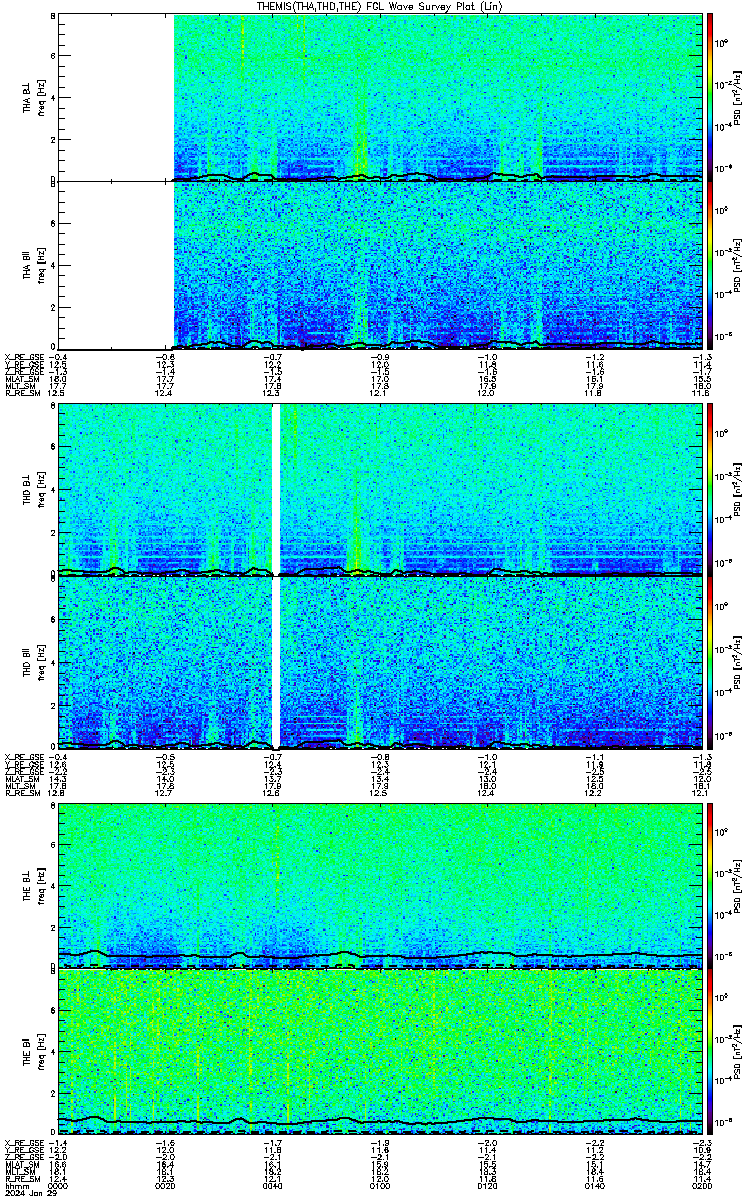Image resolution: width=750 pixels, height=1200 pixels.
Task: Click the PSD color bar beside THA B-perpendicular
Action: pyautogui.click(x=710, y=97)
